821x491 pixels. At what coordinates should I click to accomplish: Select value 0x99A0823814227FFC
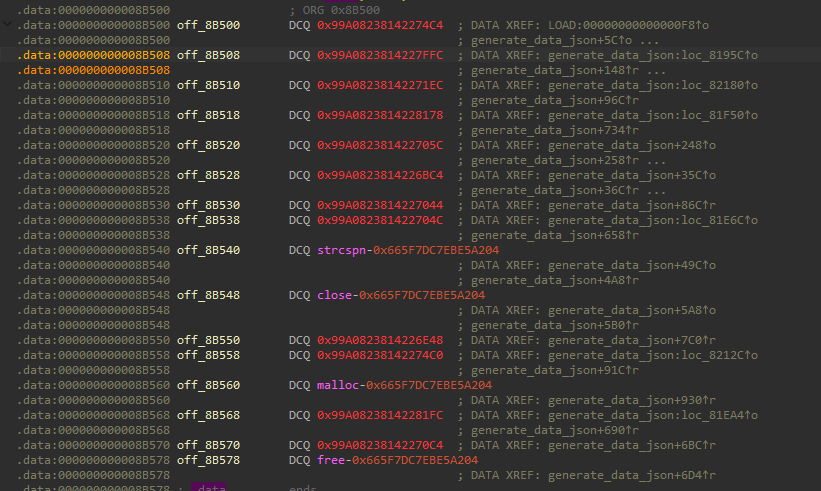pos(380,55)
